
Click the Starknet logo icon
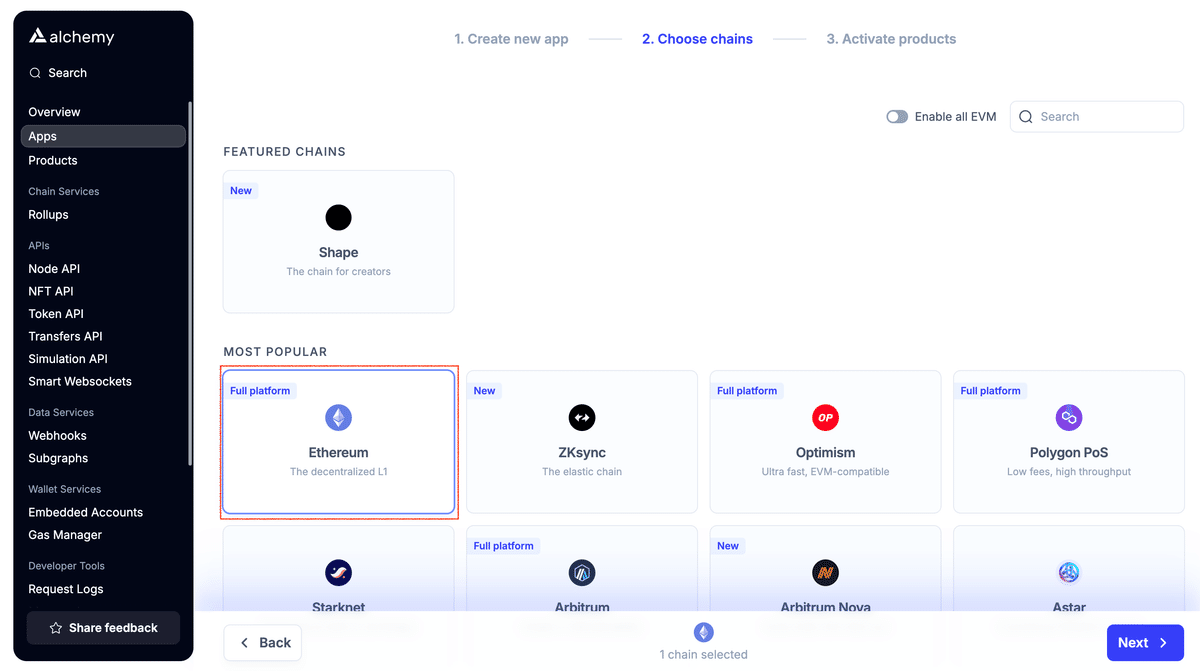339,573
